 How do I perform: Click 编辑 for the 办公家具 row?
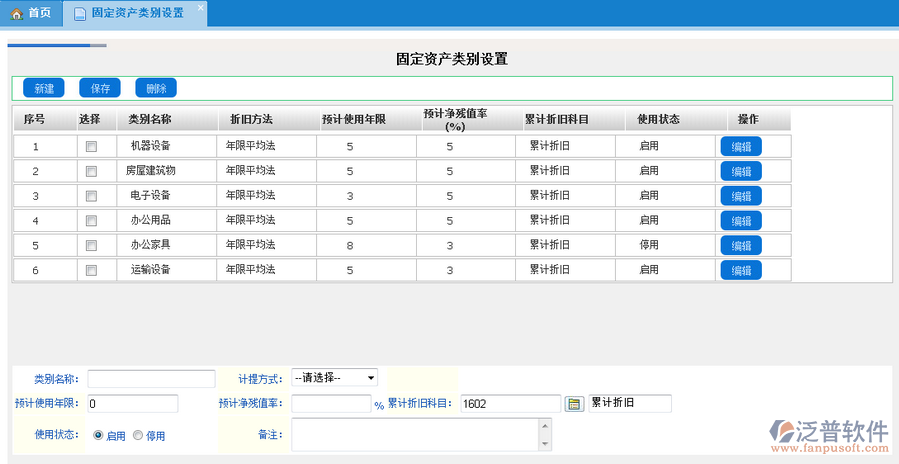[741, 245]
